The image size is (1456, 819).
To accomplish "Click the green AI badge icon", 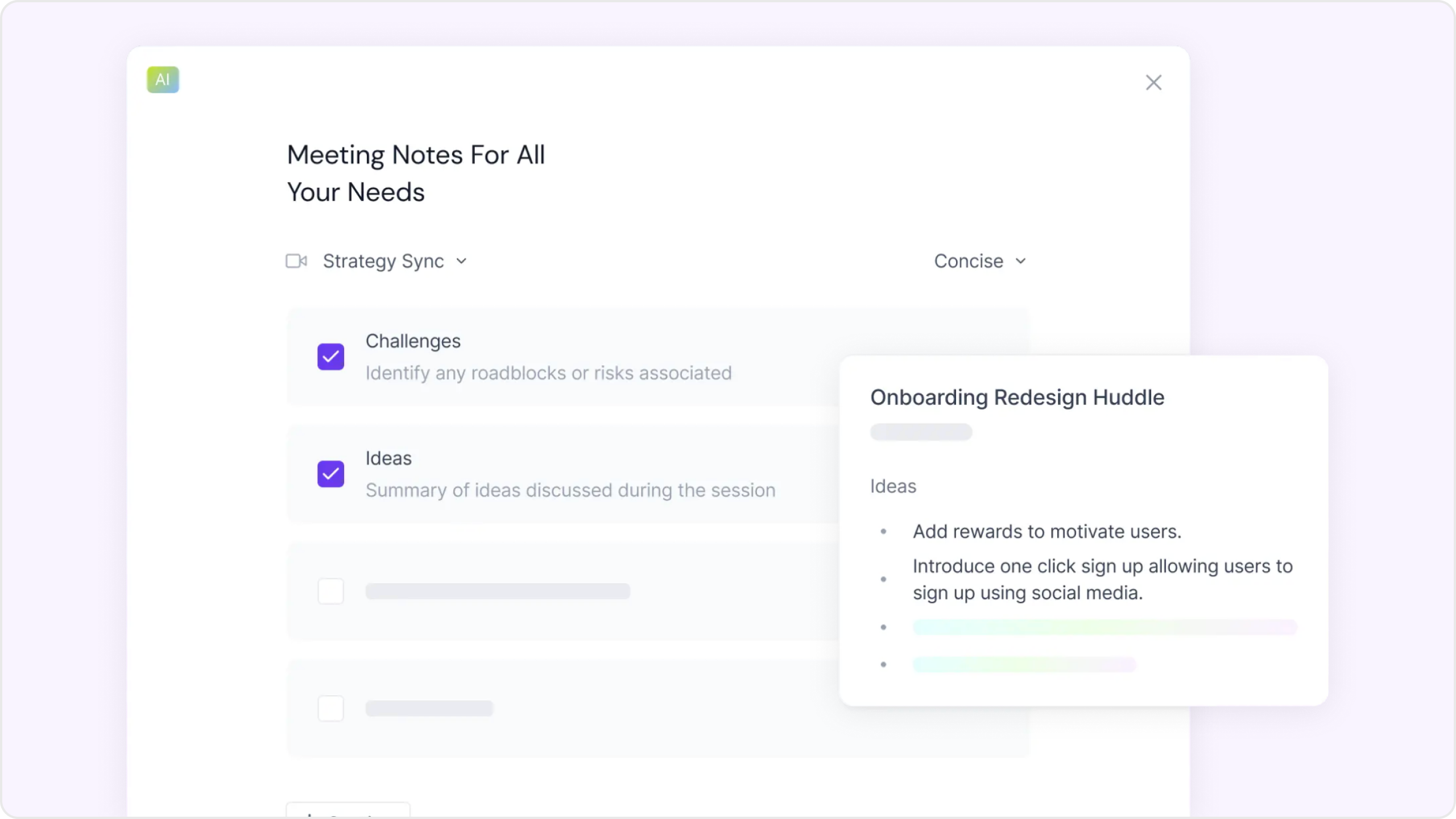I will [x=163, y=80].
